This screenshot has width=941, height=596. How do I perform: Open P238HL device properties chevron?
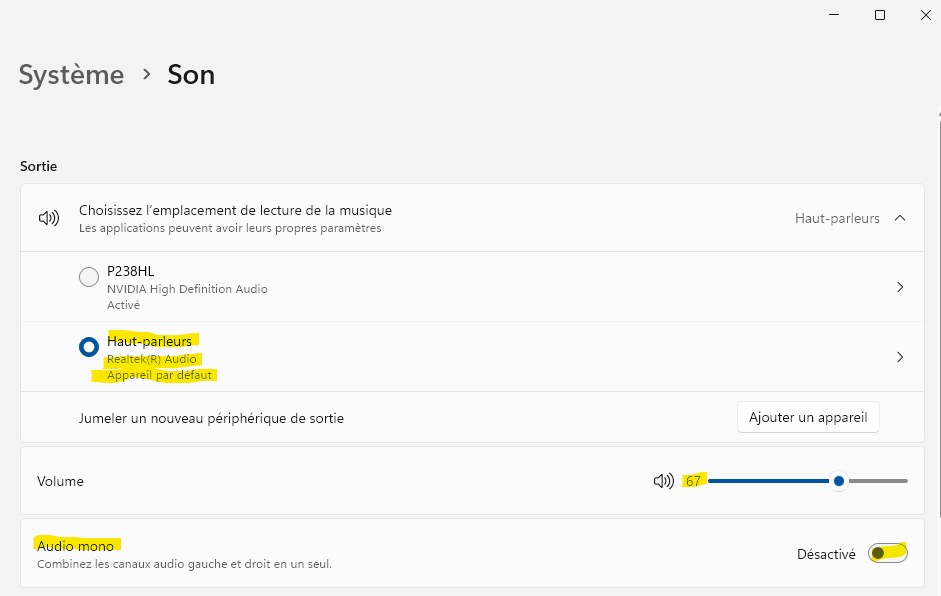[x=900, y=287]
